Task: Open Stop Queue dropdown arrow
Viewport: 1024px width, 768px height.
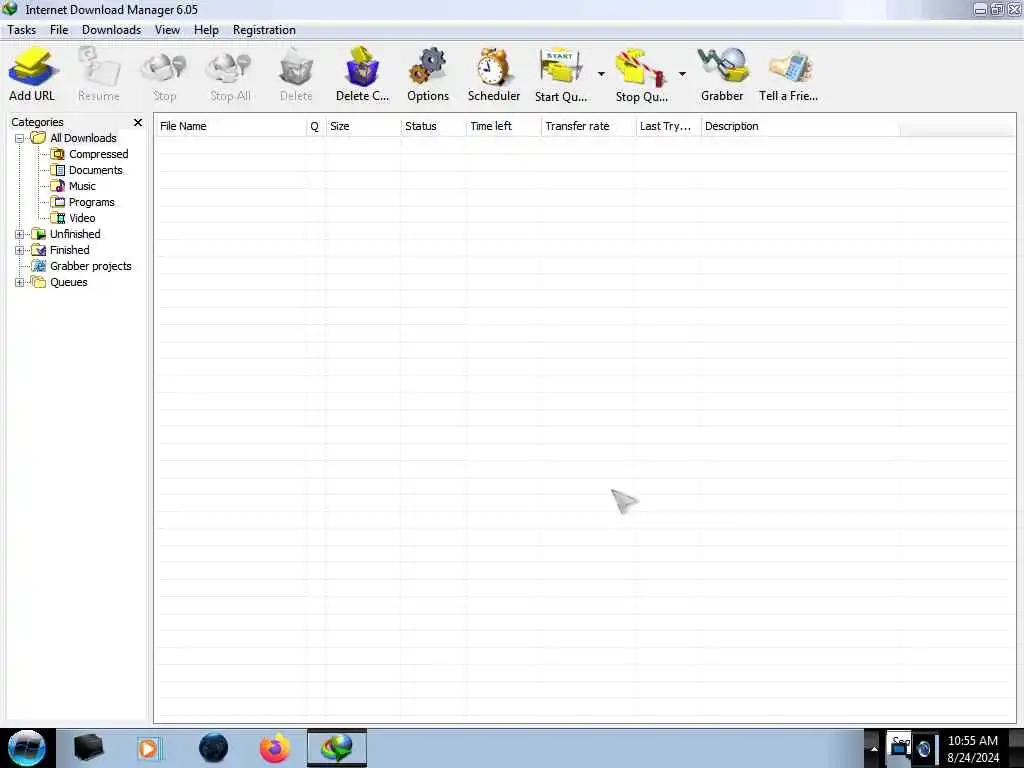Action: point(682,74)
